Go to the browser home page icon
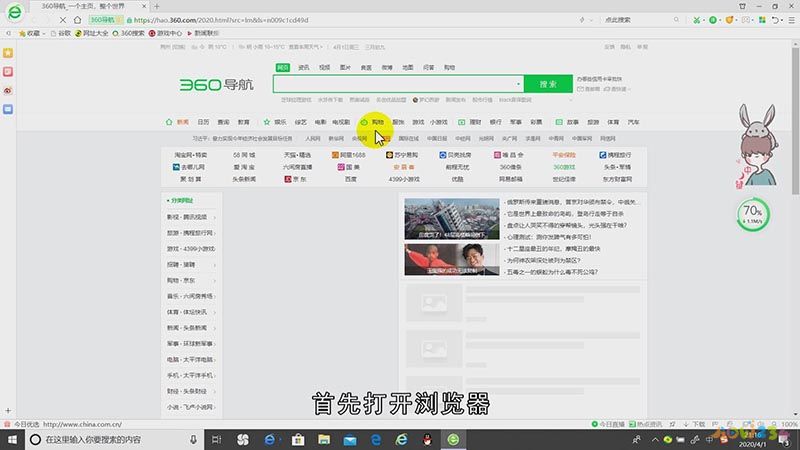Screen dimensions: 800x450 click(78, 20)
